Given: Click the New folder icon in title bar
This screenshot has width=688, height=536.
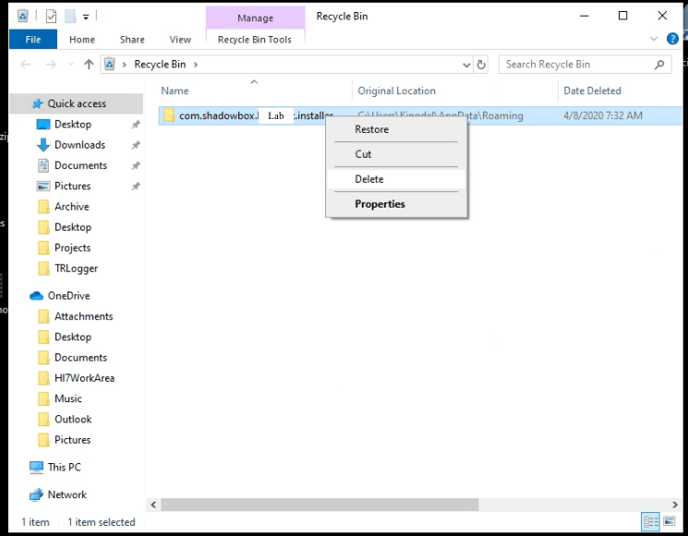Looking at the screenshot, I should coord(69,16).
